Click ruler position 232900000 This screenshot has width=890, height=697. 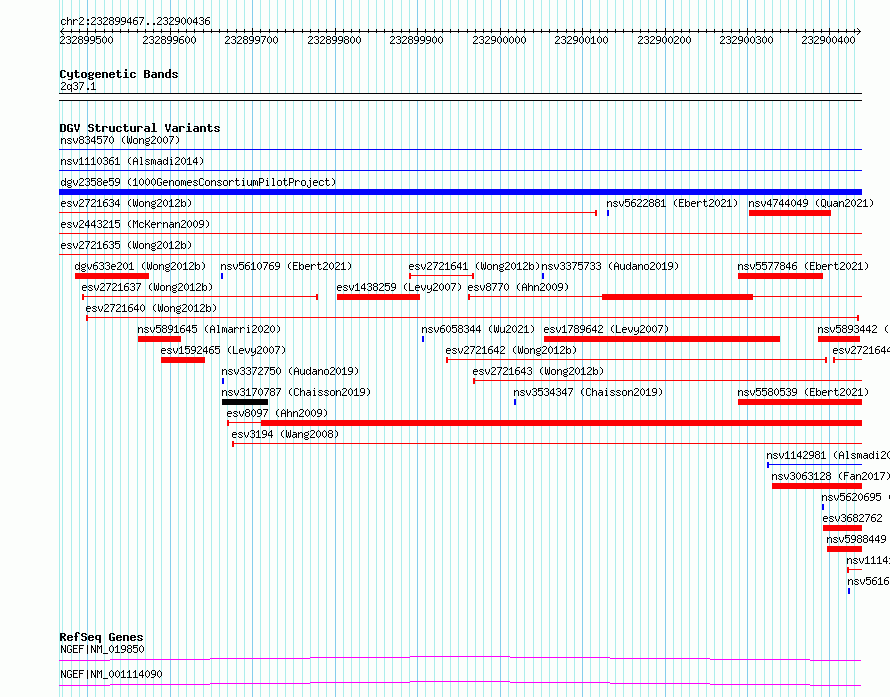(499, 40)
